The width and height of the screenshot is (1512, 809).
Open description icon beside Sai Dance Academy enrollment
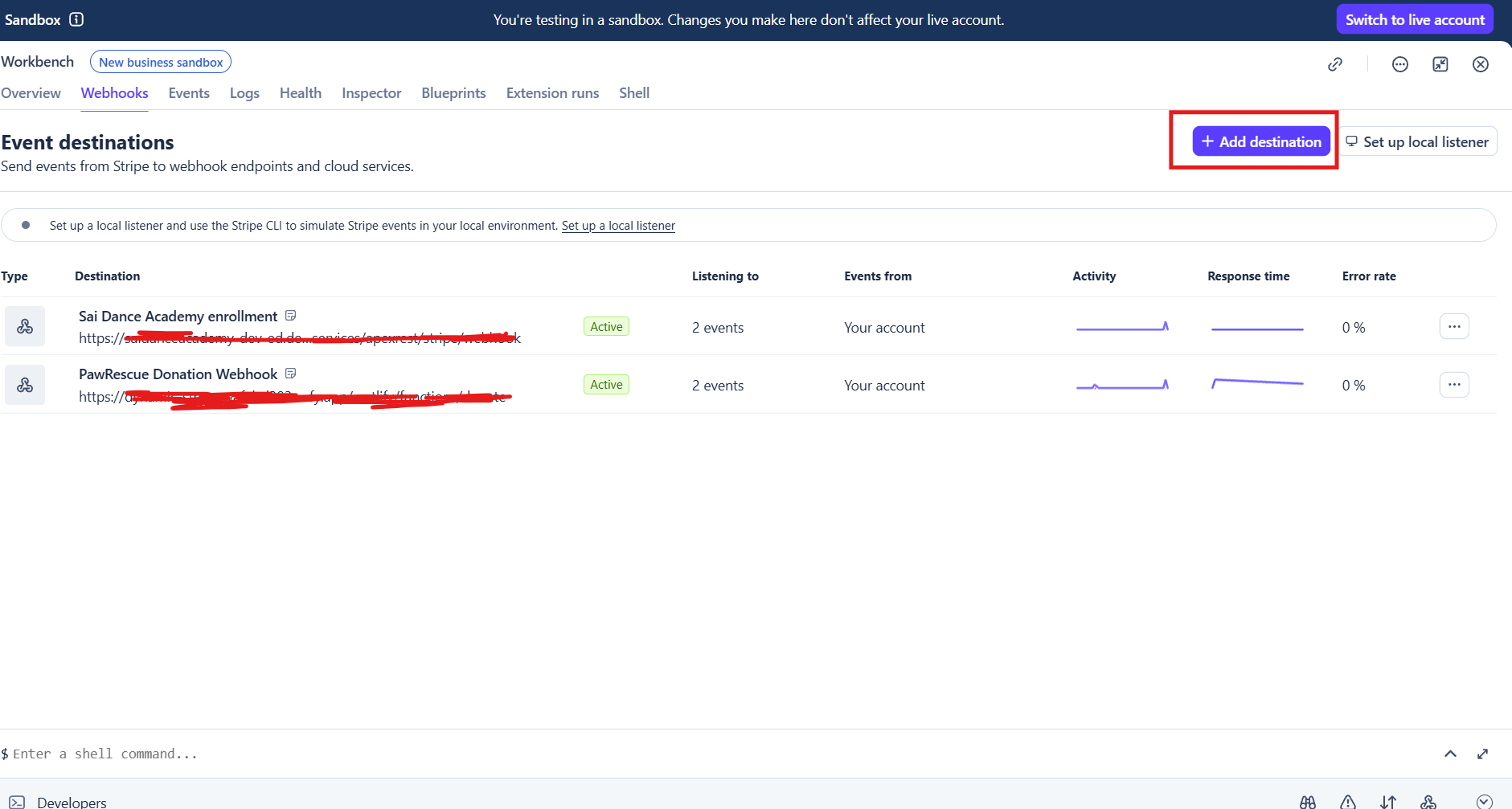(291, 316)
